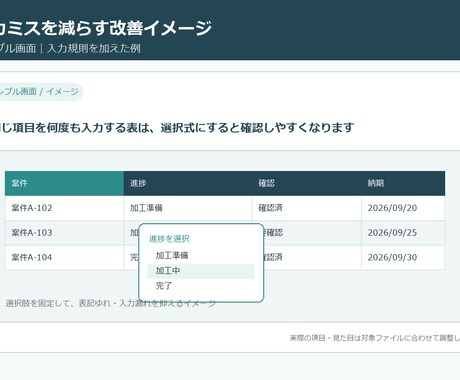Click the 案件 column header
Screen dimensions: 460x380
coord(64,183)
